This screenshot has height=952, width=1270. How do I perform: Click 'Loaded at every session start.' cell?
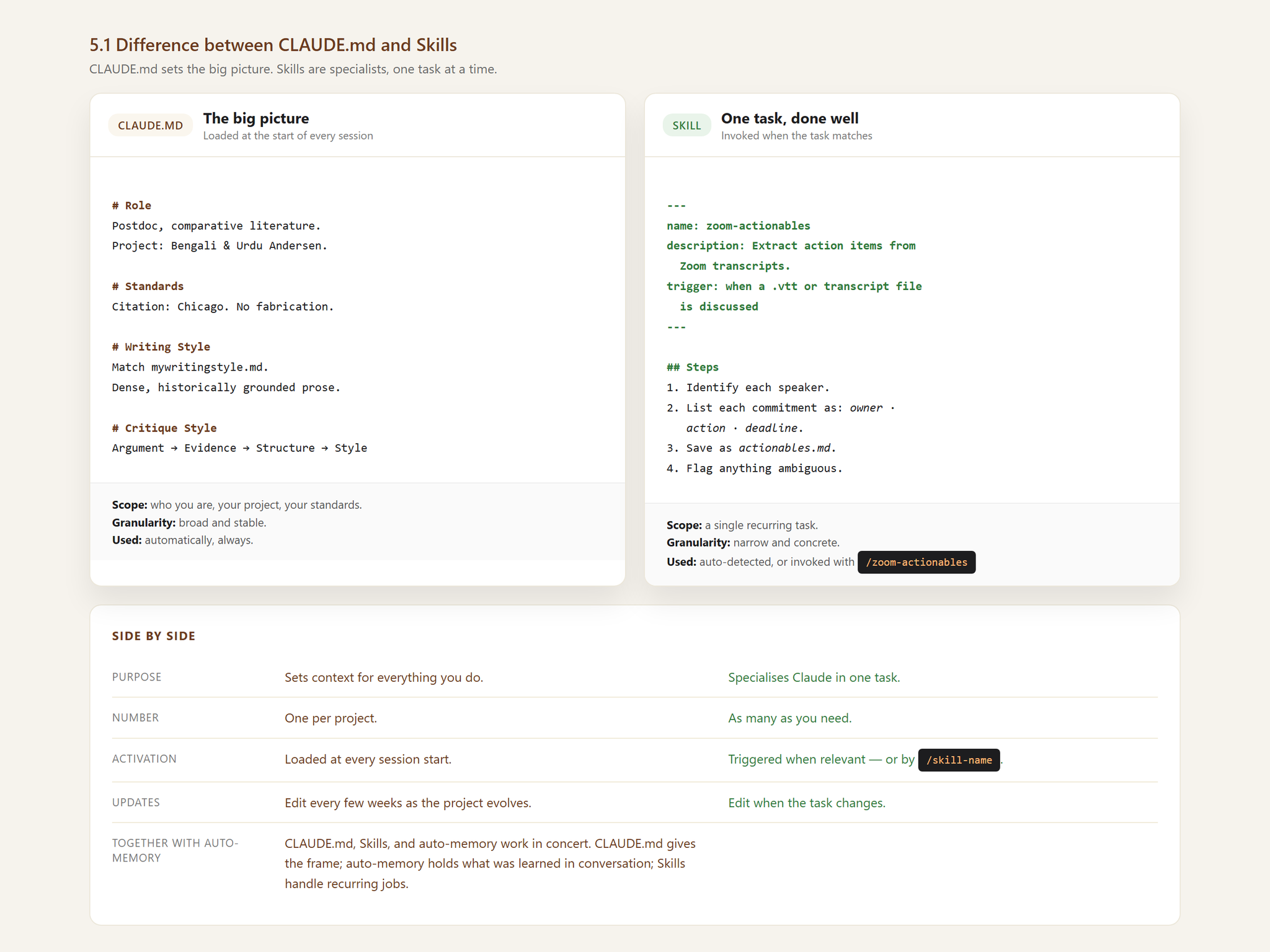point(368,759)
